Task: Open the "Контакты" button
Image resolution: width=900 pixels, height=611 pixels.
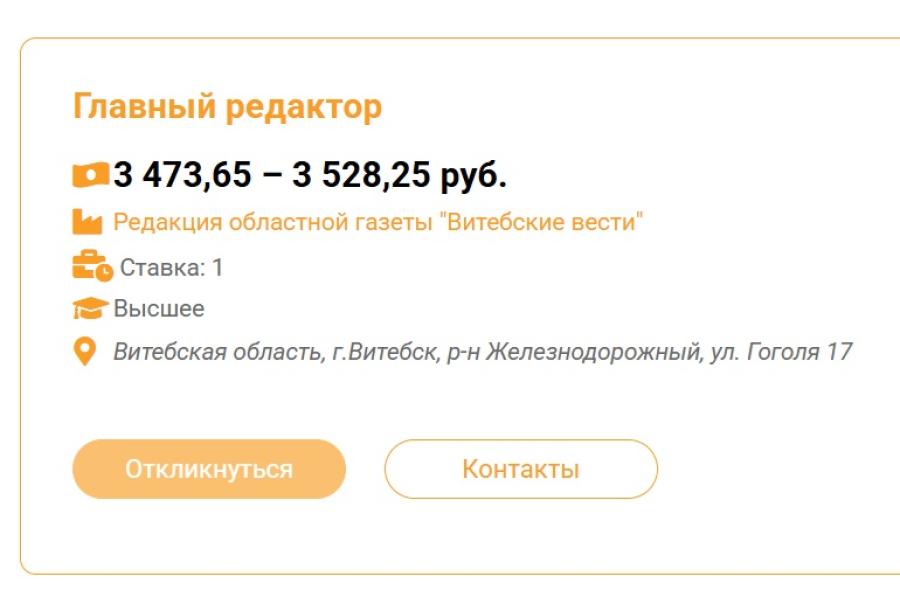Action: coord(520,469)
